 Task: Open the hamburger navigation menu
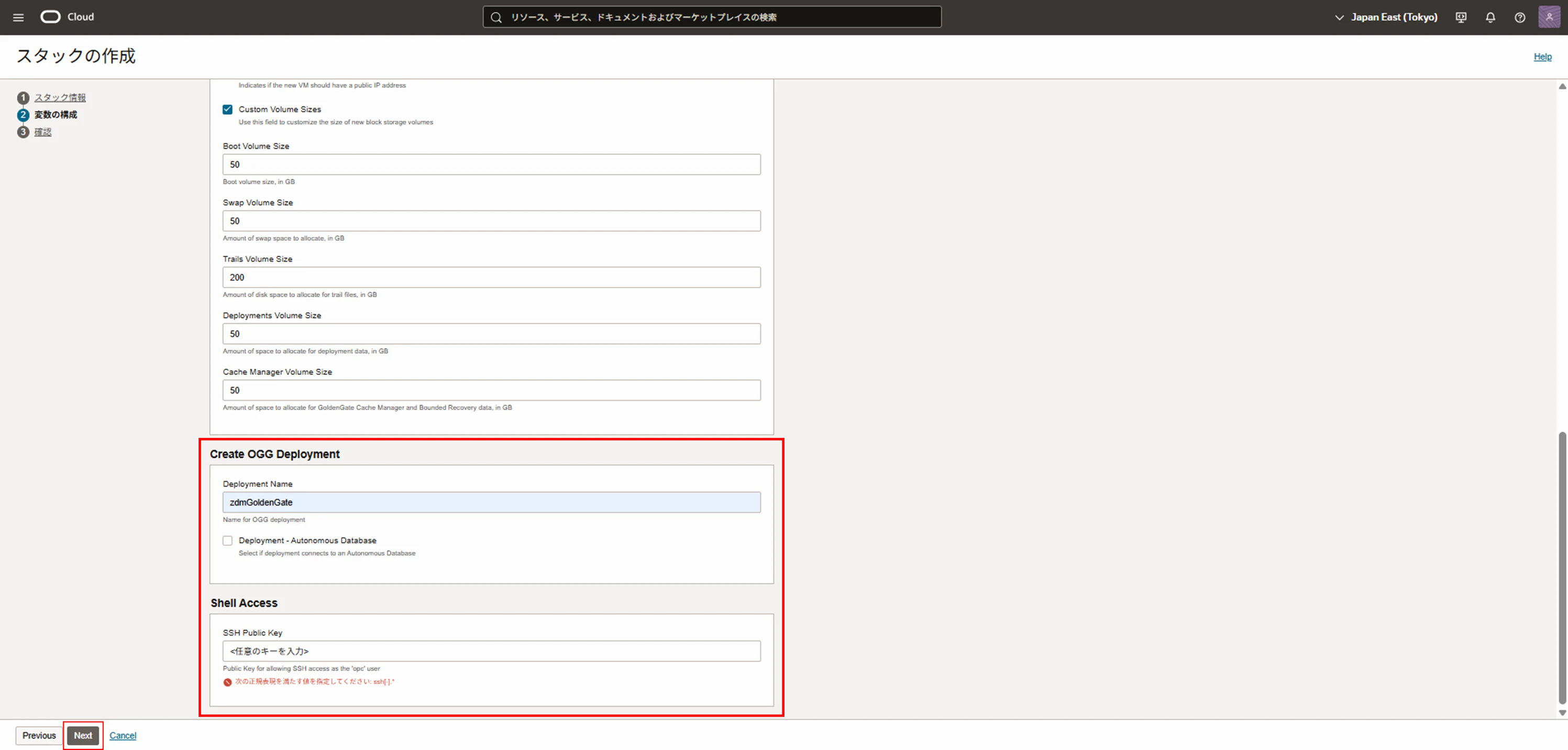[x=18, y=17]
